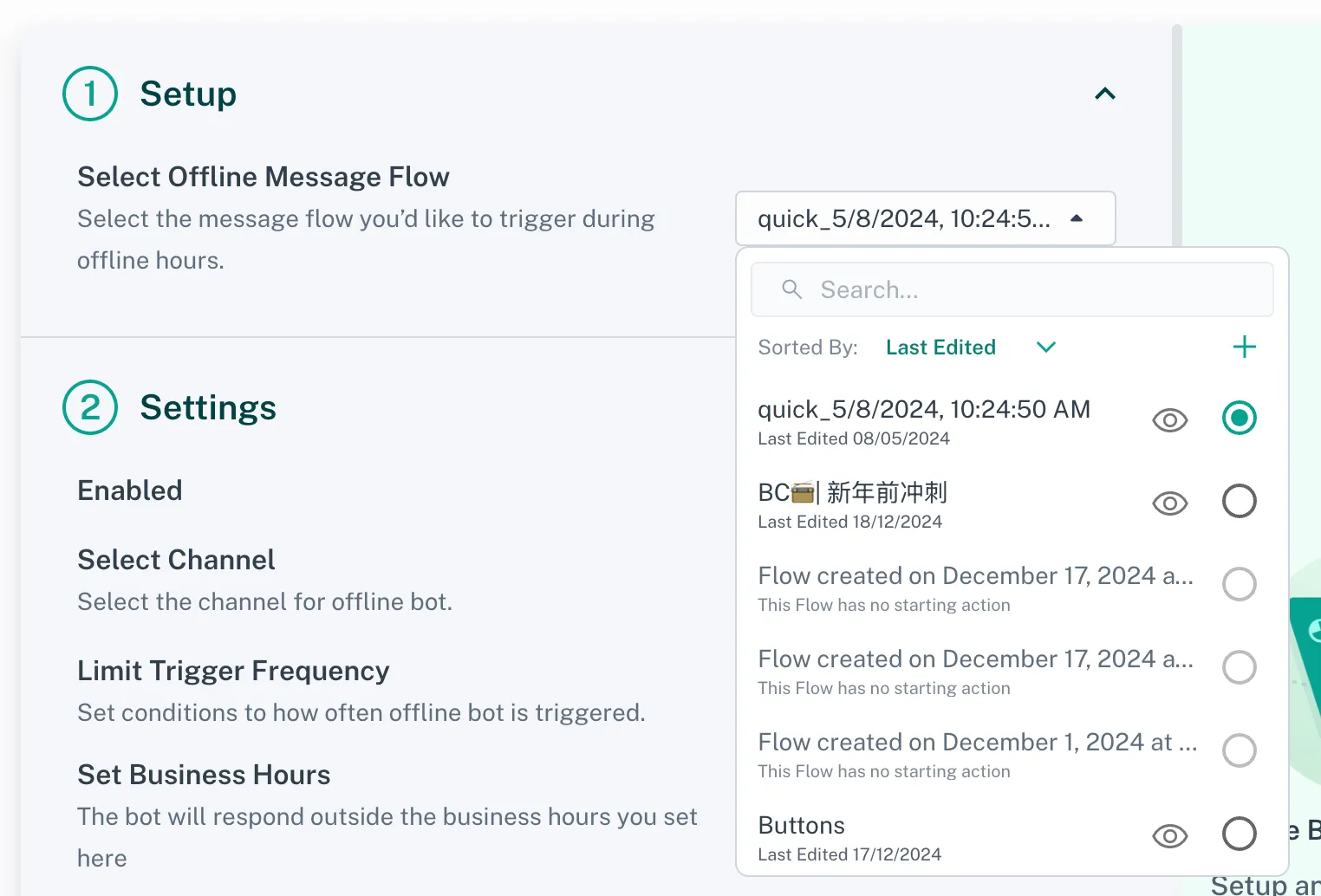Select the quick_5/8/2024 flow radio button
Image resolution: width=1321 pixels, height=896 pixels.
tap(1239, 418)
